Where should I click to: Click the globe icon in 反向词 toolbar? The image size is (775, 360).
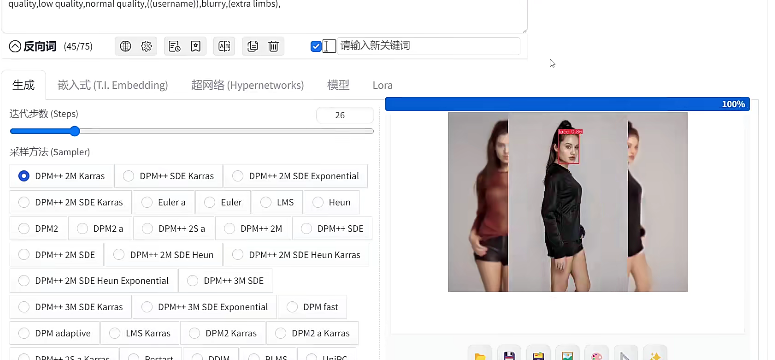click(126, 46)
